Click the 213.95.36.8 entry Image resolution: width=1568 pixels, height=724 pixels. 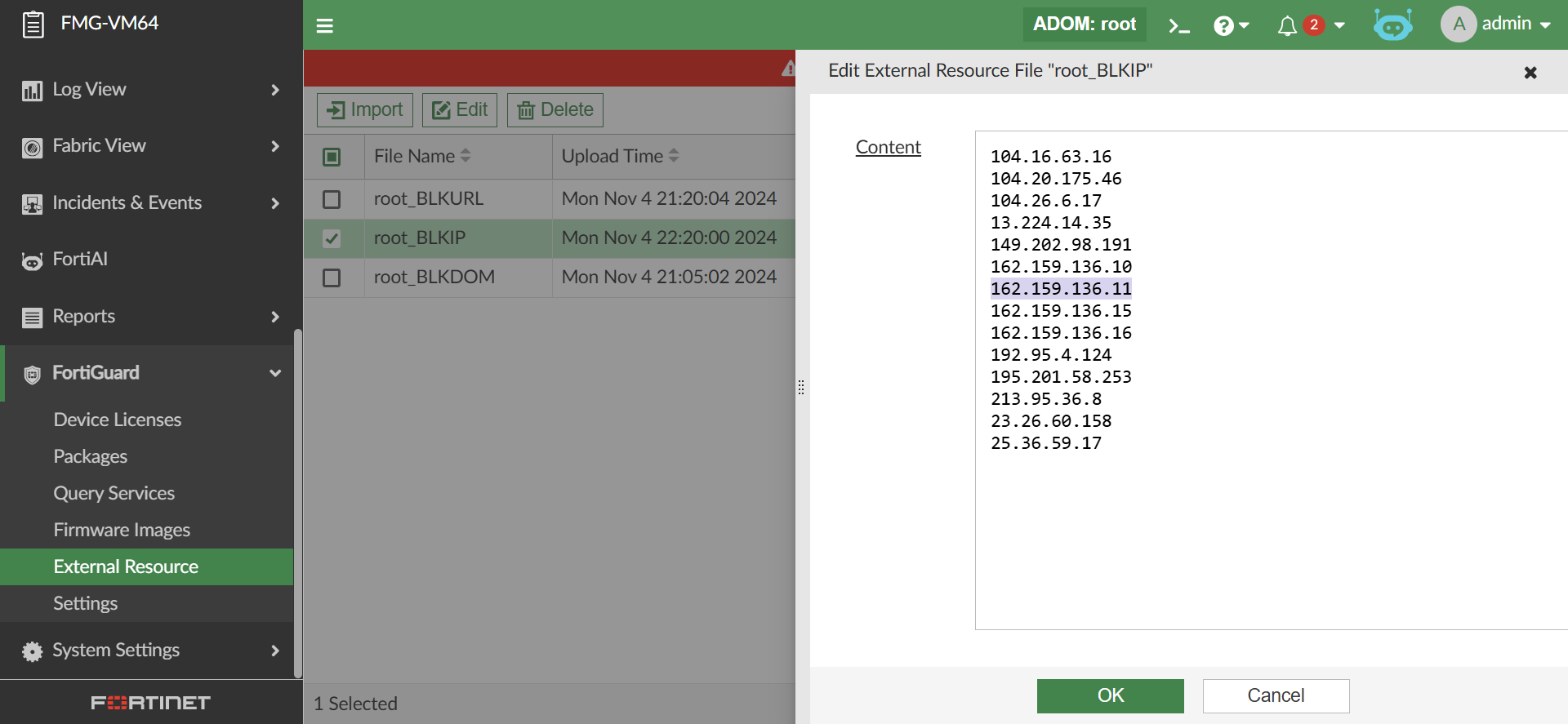pos(1046,399)
